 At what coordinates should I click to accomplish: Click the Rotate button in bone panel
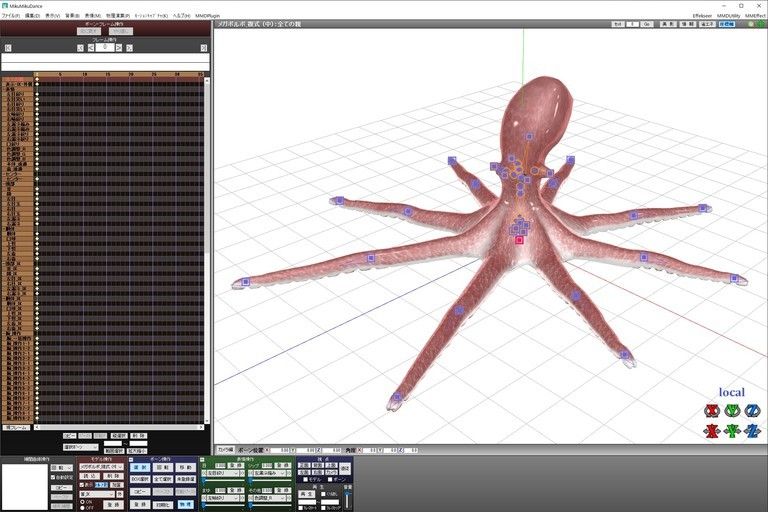tap(163, 467)
